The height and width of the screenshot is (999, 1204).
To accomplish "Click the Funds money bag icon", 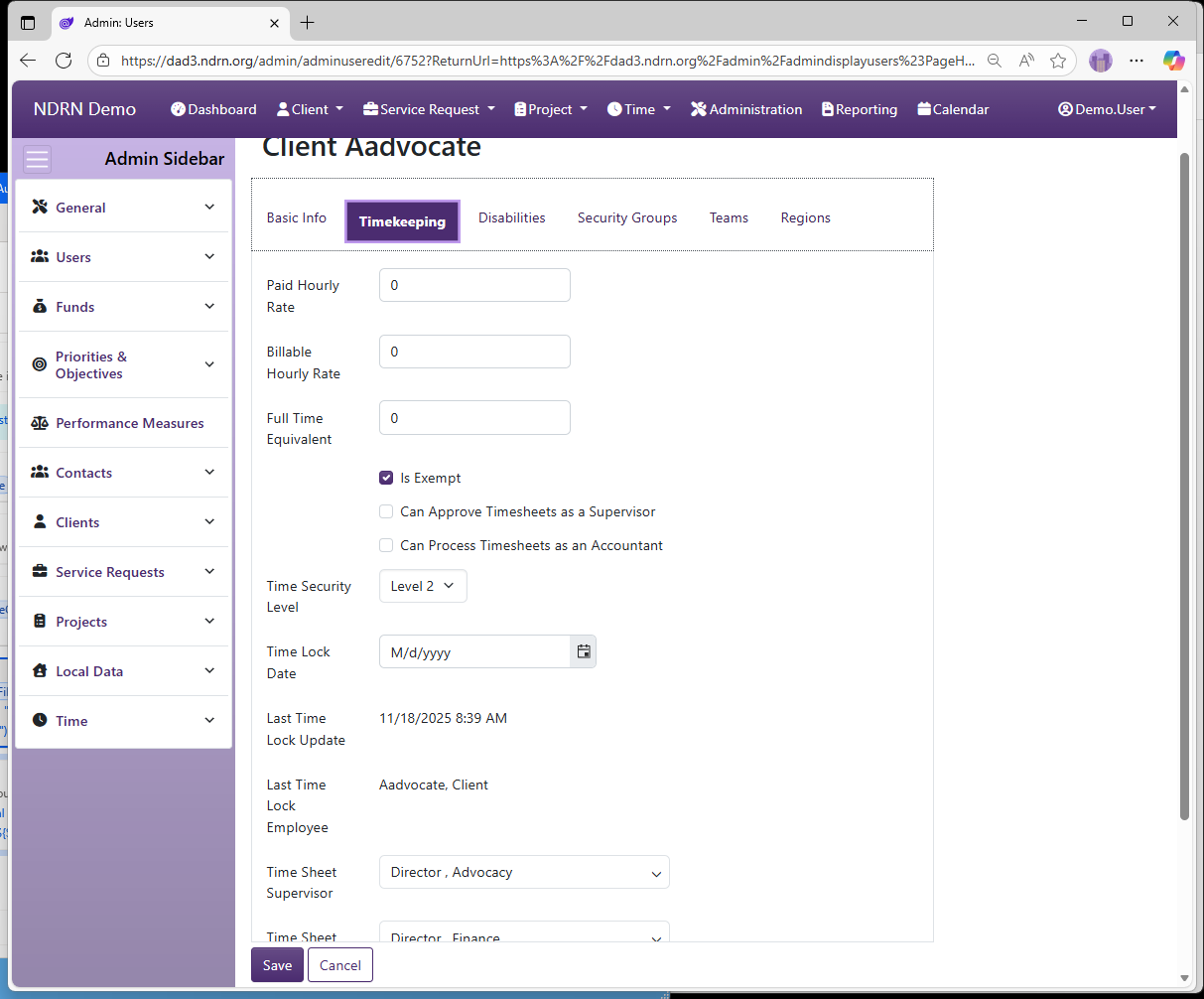I will [40, 306].
